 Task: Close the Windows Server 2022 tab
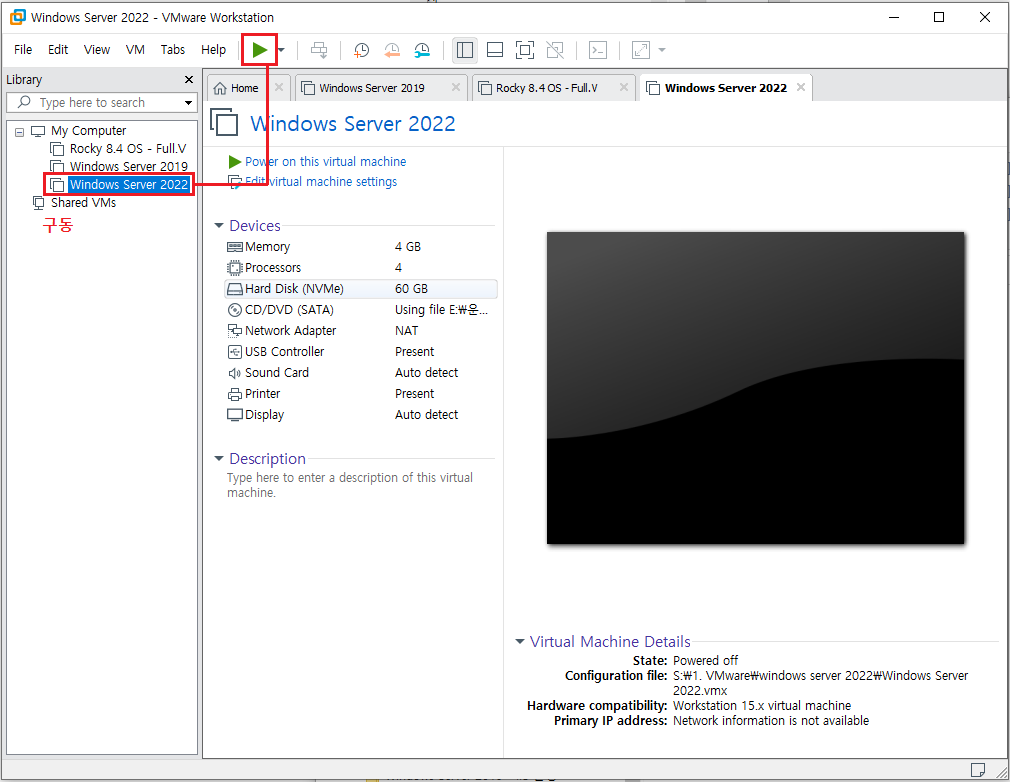click(x=801, y=87)
